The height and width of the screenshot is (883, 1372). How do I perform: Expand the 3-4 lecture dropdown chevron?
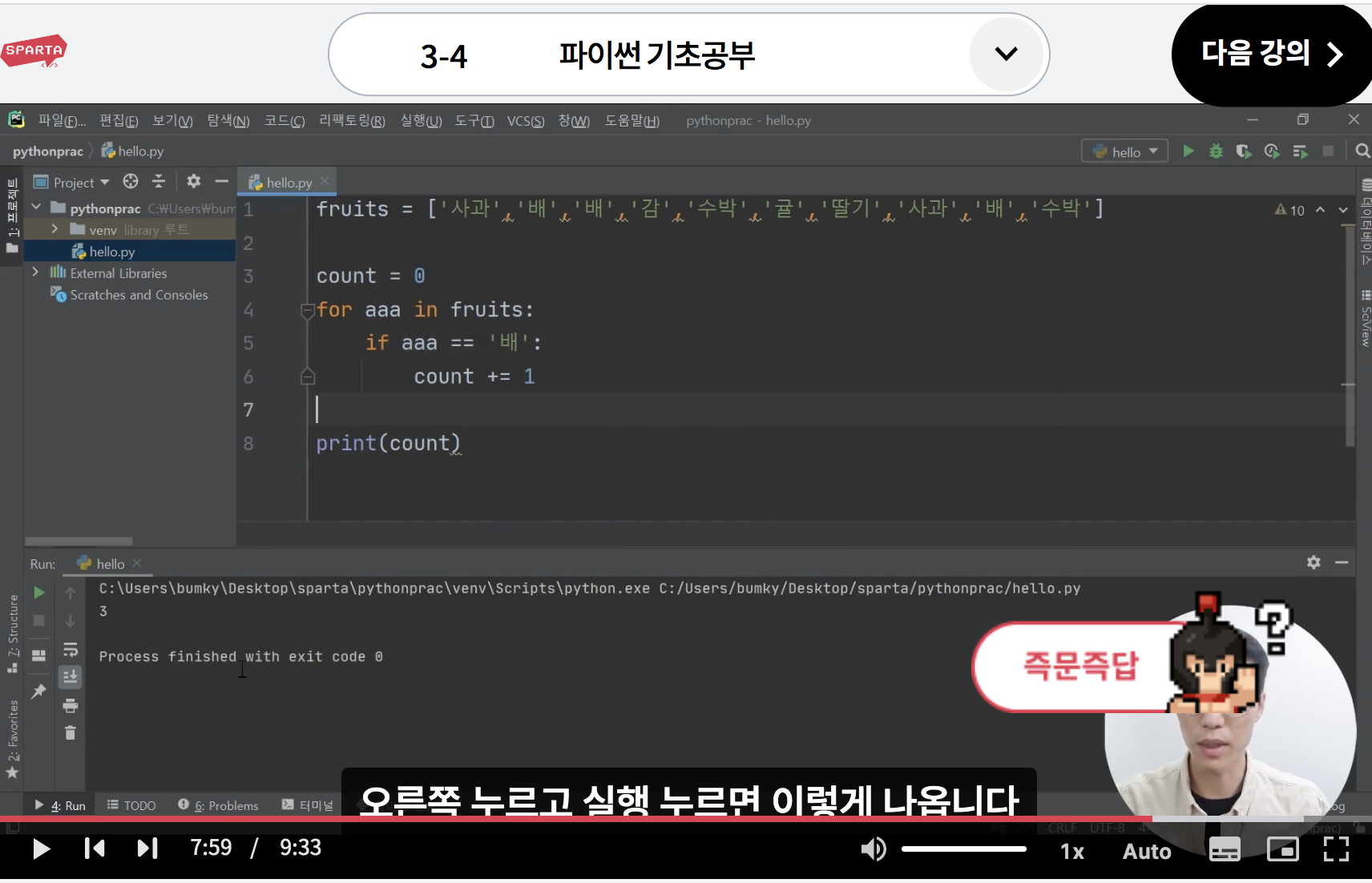(x=1006, y=54)
